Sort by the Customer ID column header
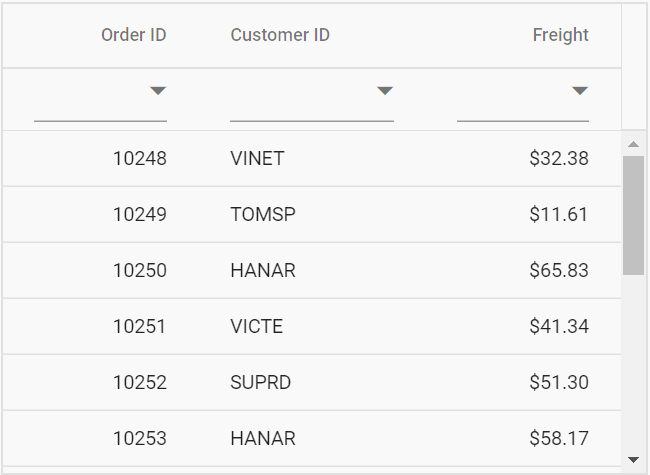Screen dimensions: 650x475 coord(280,35)
